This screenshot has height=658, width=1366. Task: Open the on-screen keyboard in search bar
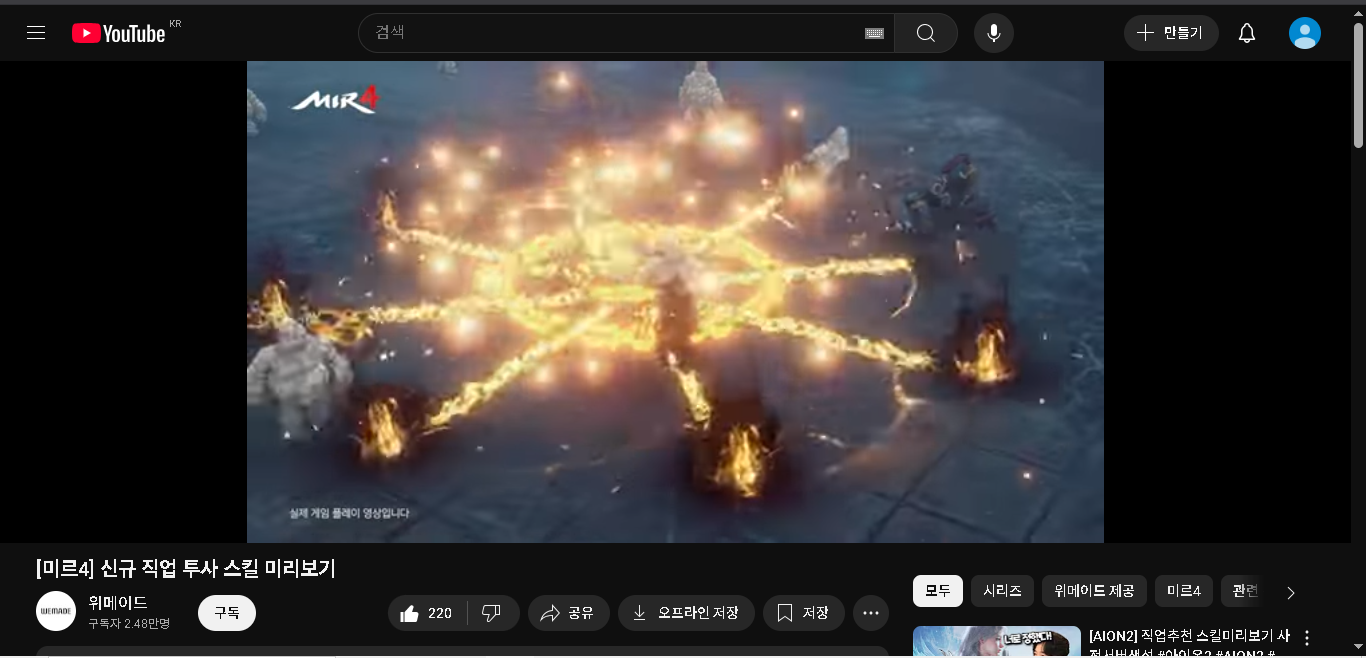pyautogui.click(x=874, y=33)
